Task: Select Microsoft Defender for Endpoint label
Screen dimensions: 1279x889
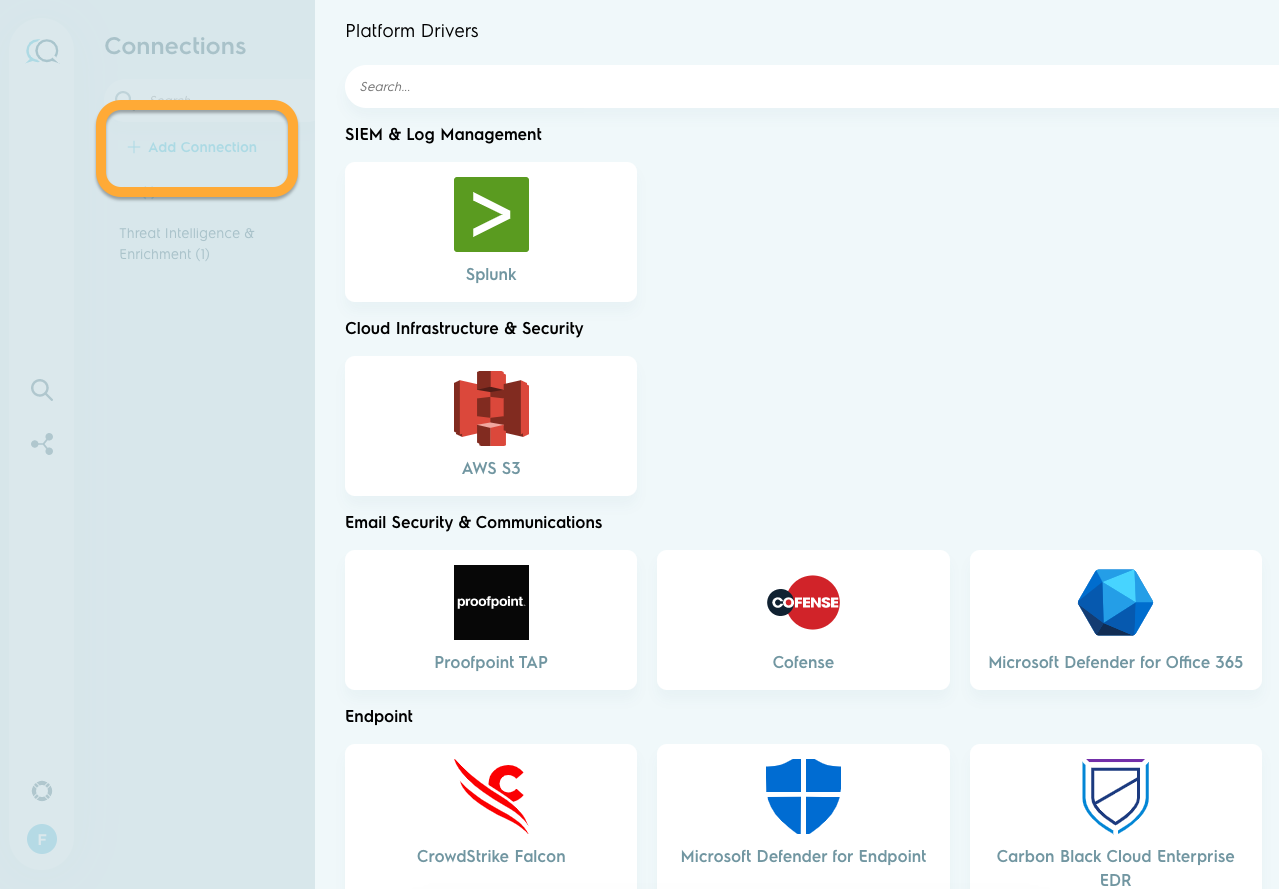Action: pyautogui.click(x=803, y=856)
